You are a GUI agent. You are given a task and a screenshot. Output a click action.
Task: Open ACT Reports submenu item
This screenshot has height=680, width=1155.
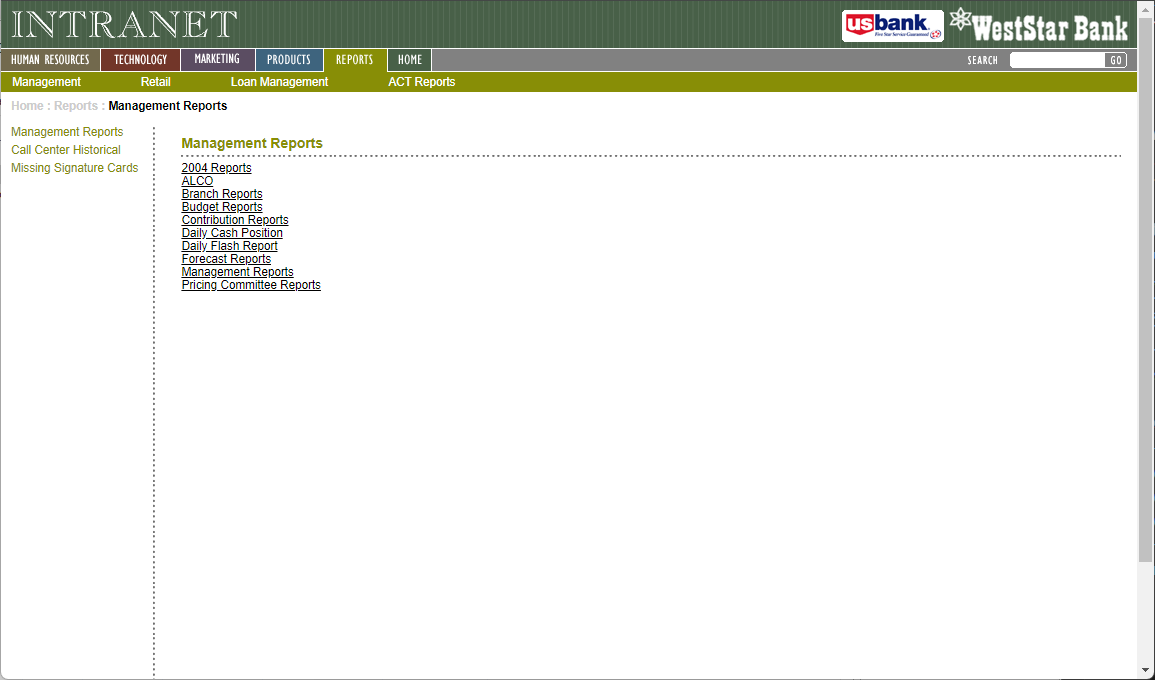[x=421, y=82]
